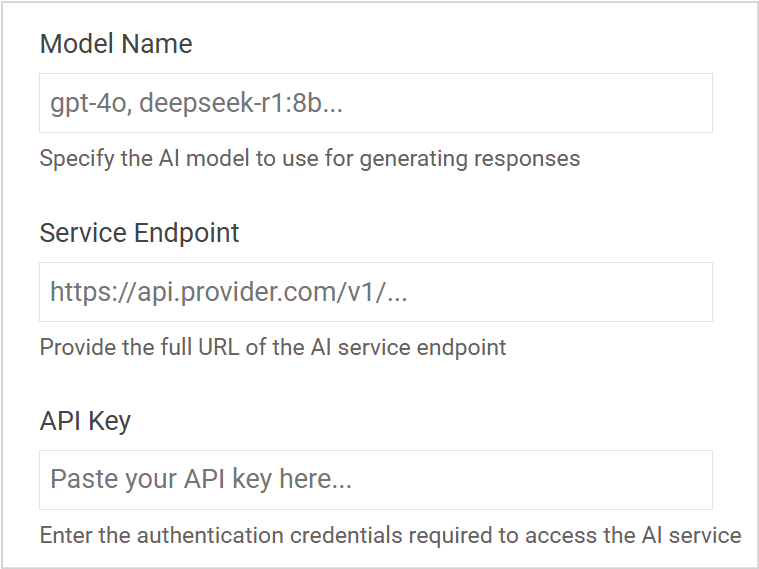Click the "Paste your API key here..." placeholder
The height and width of the screenshot is (569, 759).
[x=201, y=480]
